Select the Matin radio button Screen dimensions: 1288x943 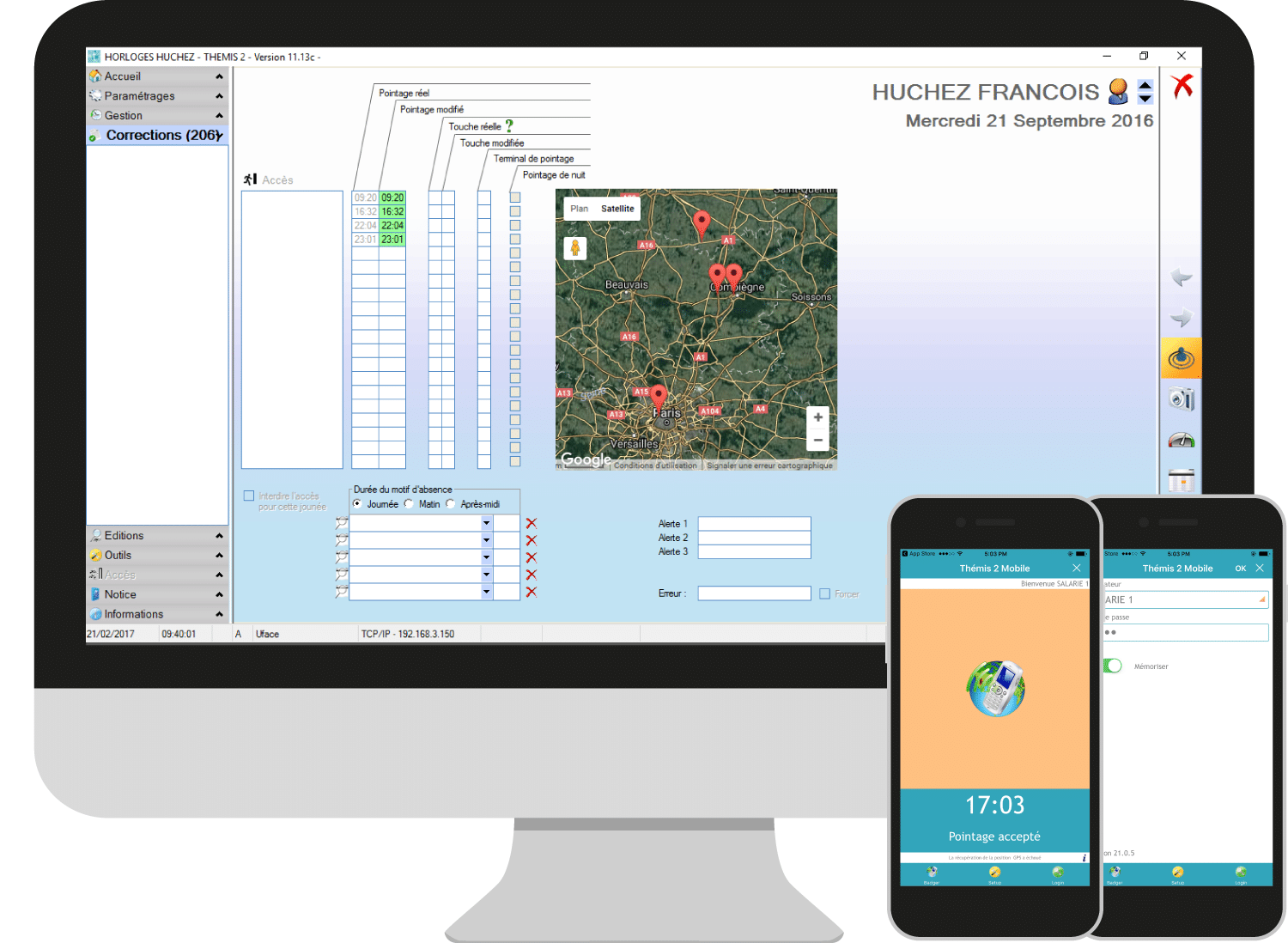pos(409,504)
